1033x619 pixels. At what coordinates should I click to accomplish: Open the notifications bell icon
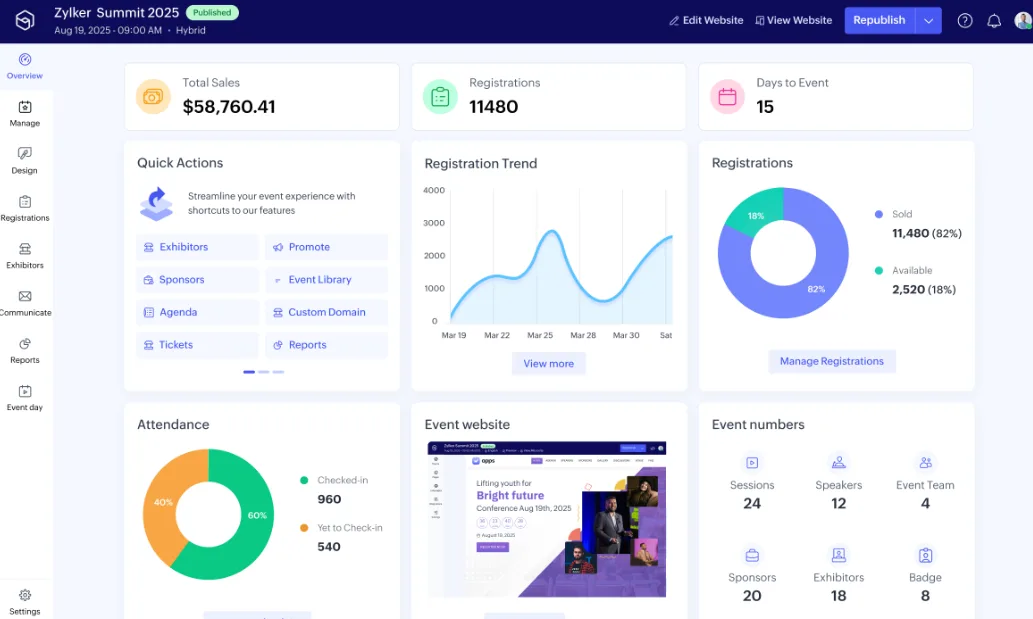994,21
